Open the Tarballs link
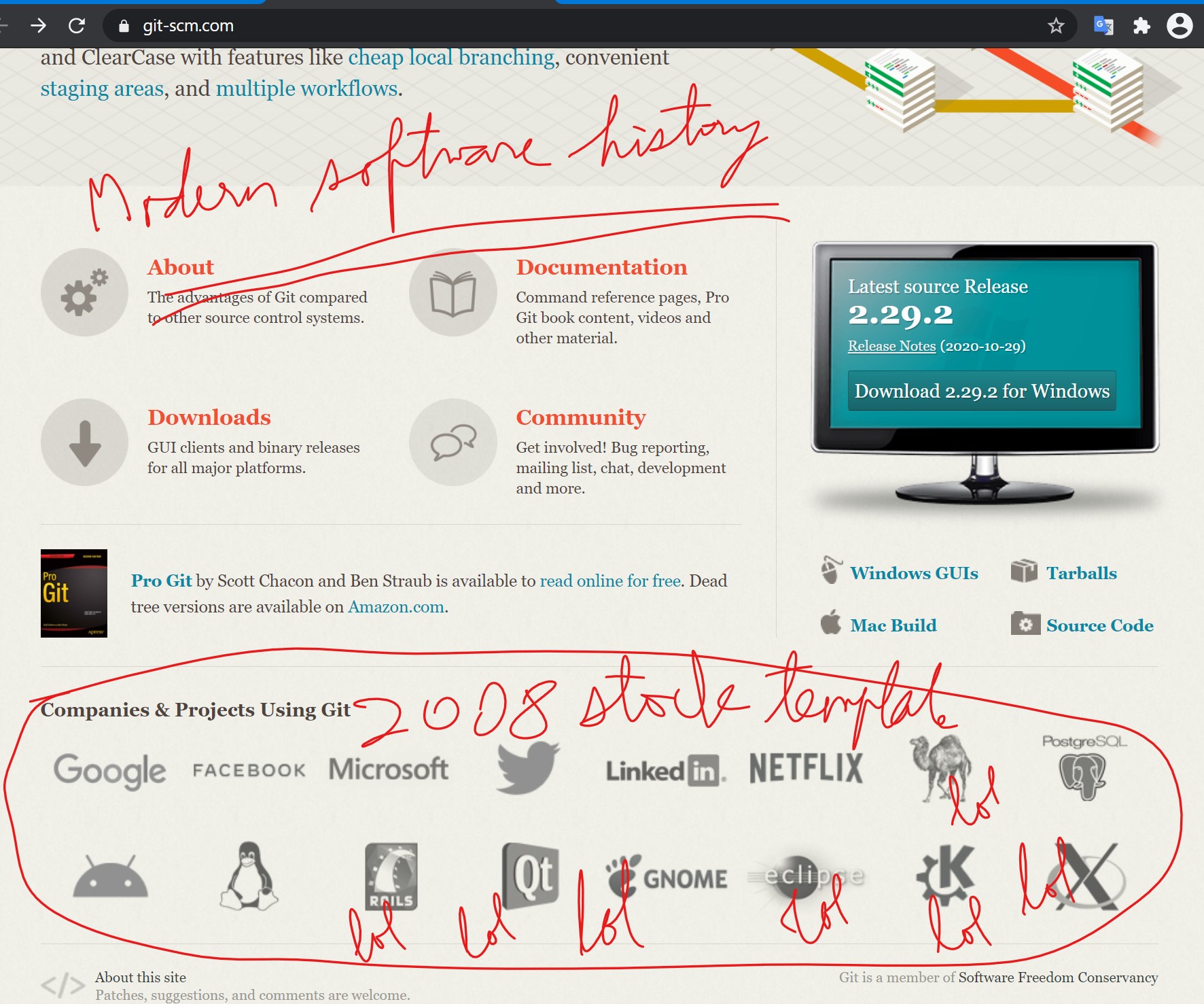The width and height of the screenshot is (1204, 1004). [1081, 573]
